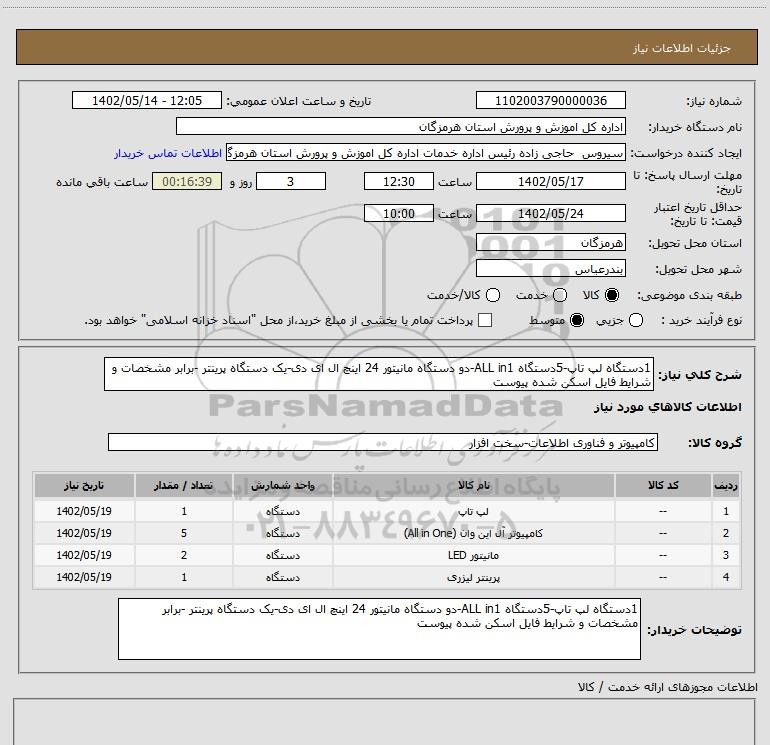The width and height of the screenshot is (770, 745).
Task: Click the date 1402/05/19 in لپ تاپ row
Action: pos(84,511)
